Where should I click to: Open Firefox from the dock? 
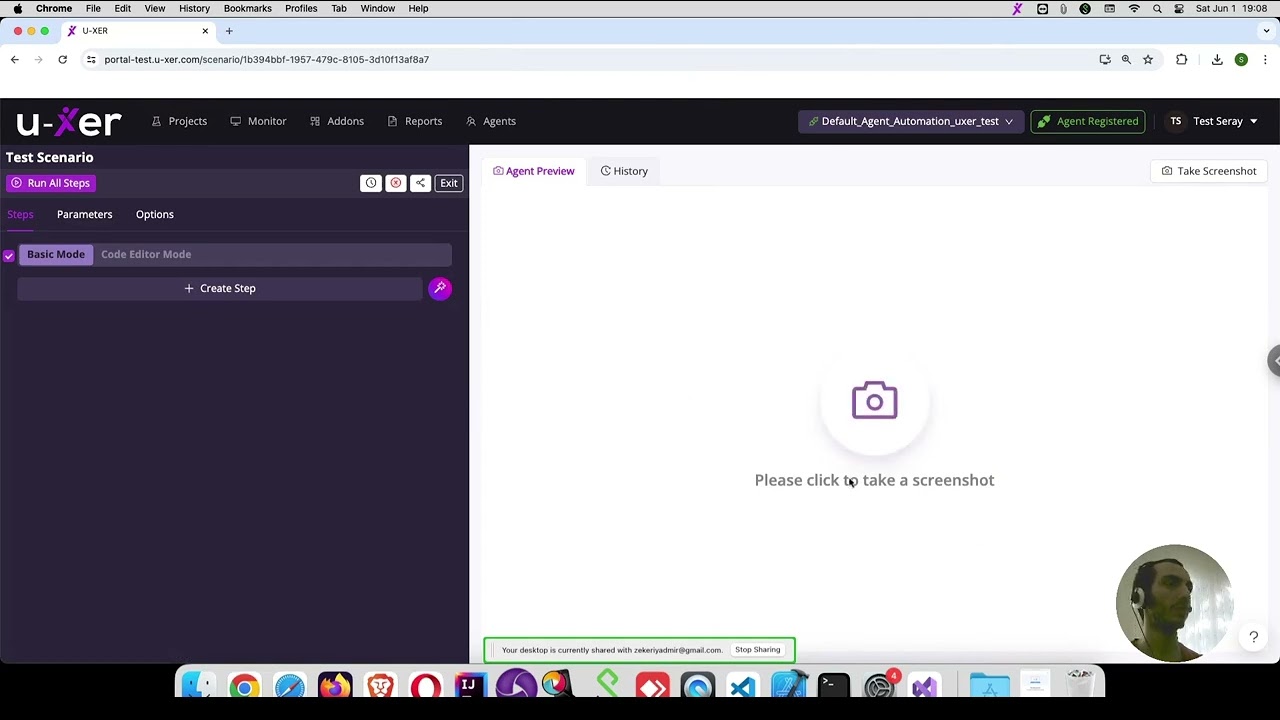[x=335, y=687]
